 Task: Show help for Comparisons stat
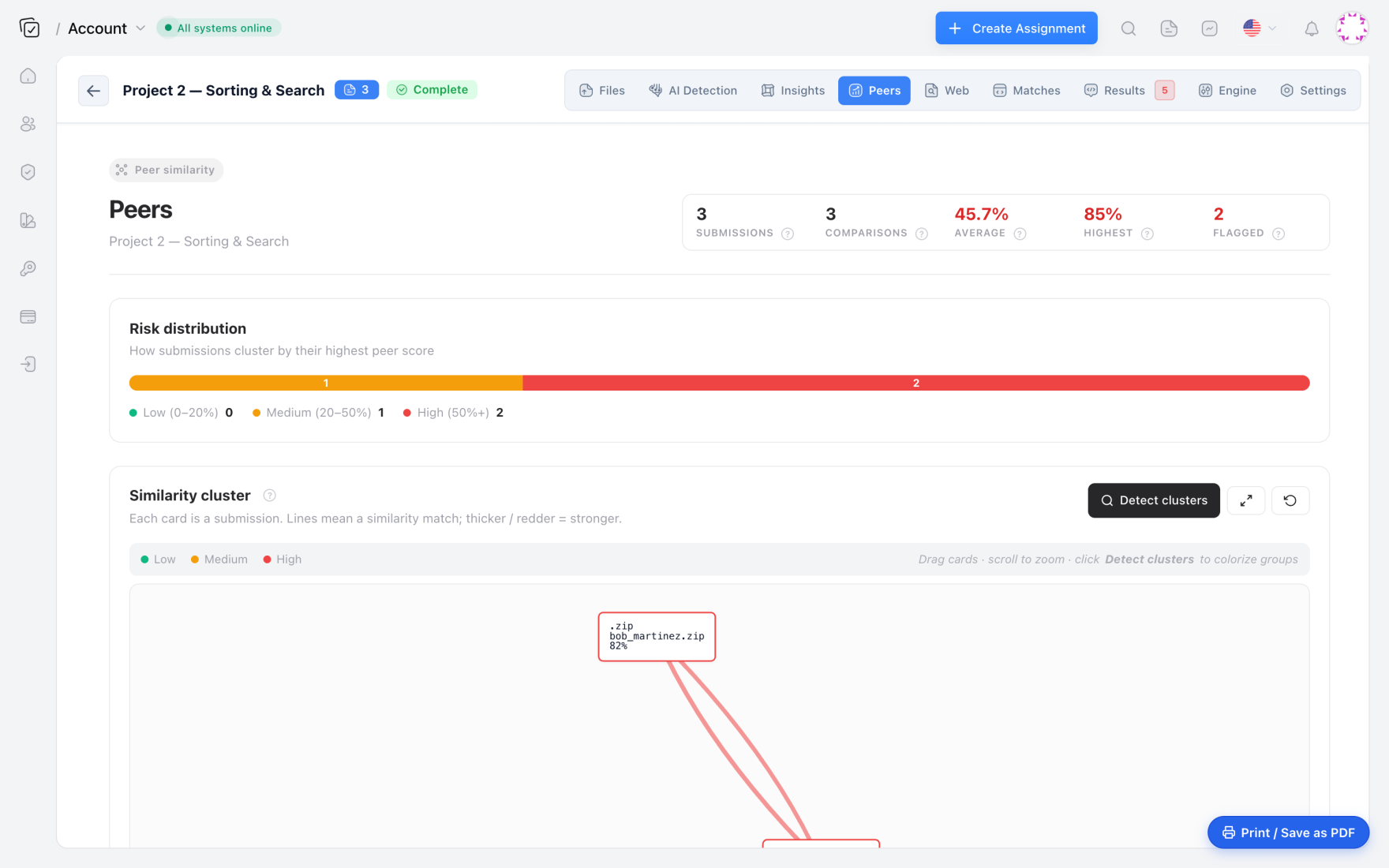[921, 234]
